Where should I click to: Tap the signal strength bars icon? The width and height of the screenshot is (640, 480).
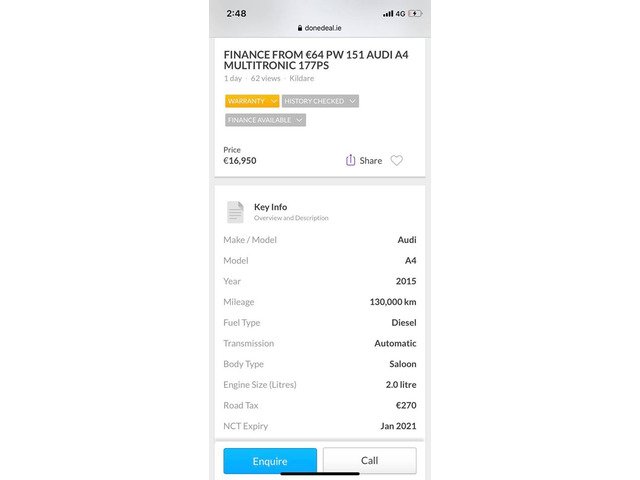click(388, 13)
